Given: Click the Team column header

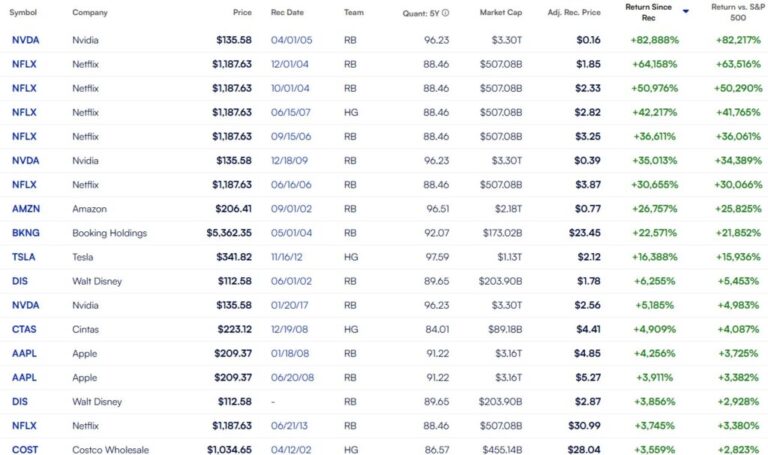Looking at the screenshot, I should pyautogui.click(x=353, y=13).
